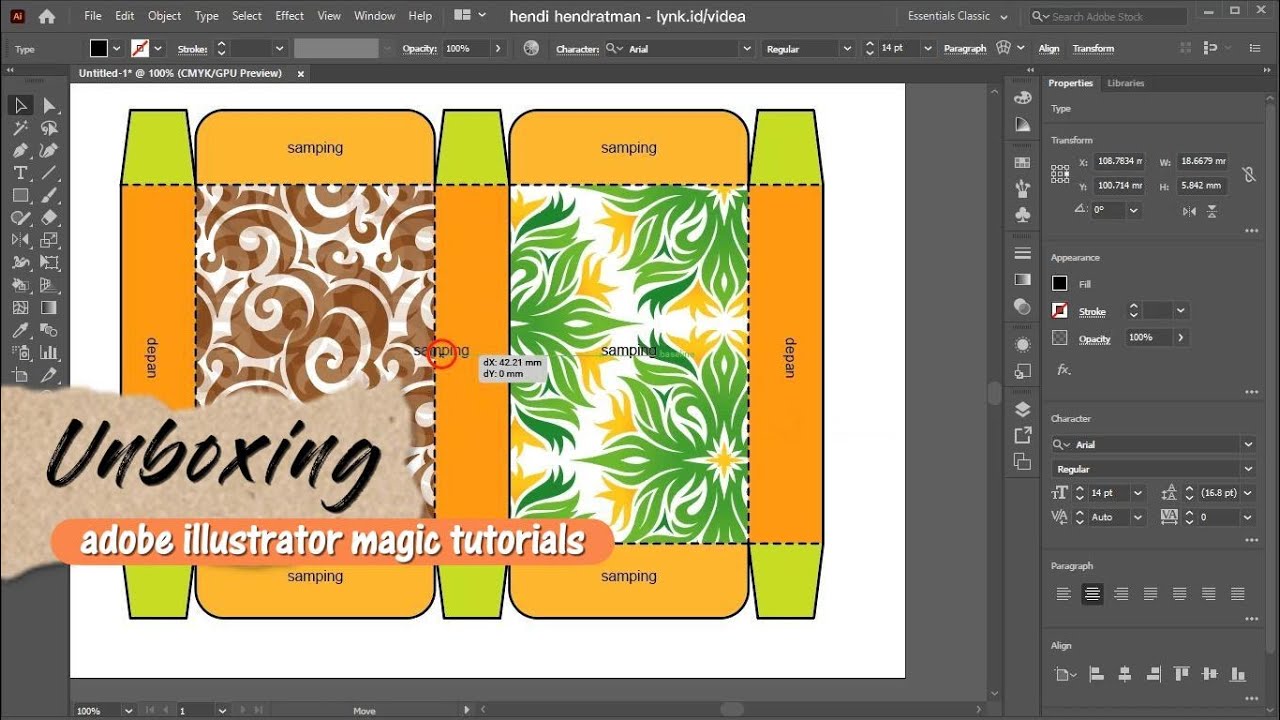Toggle align center paragraph
The height and width of the screenshot is (720, 1280).
point(1093,594)
